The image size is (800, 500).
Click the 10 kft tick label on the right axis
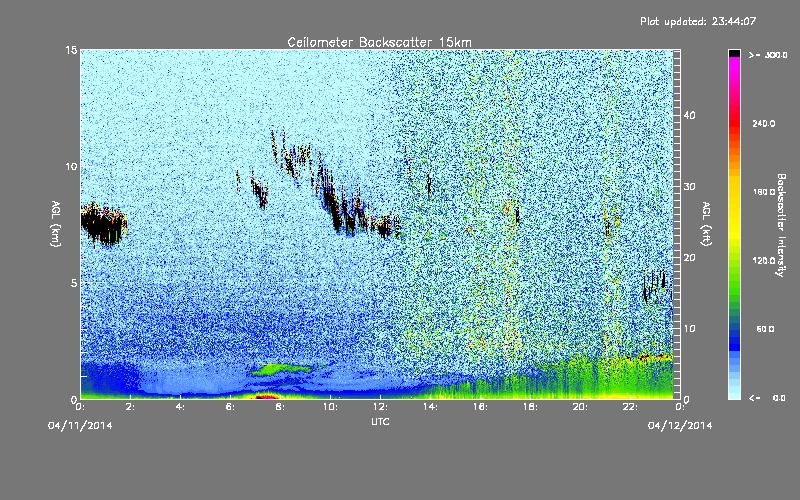point(689,329)
